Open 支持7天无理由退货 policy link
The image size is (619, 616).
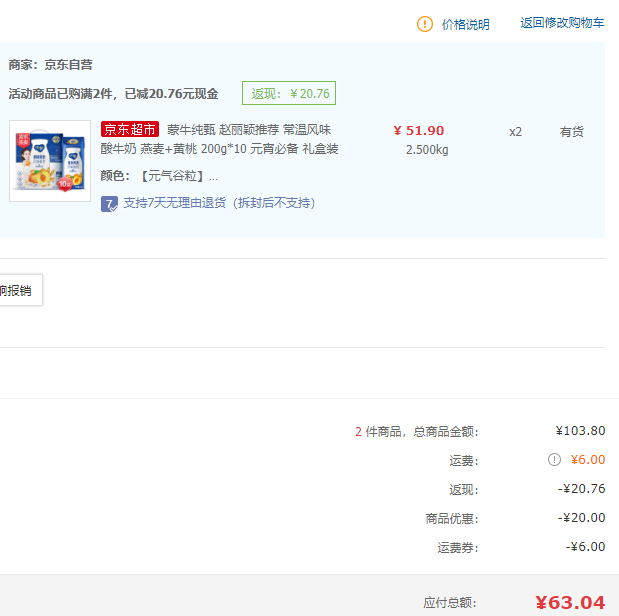click(219, 203)
